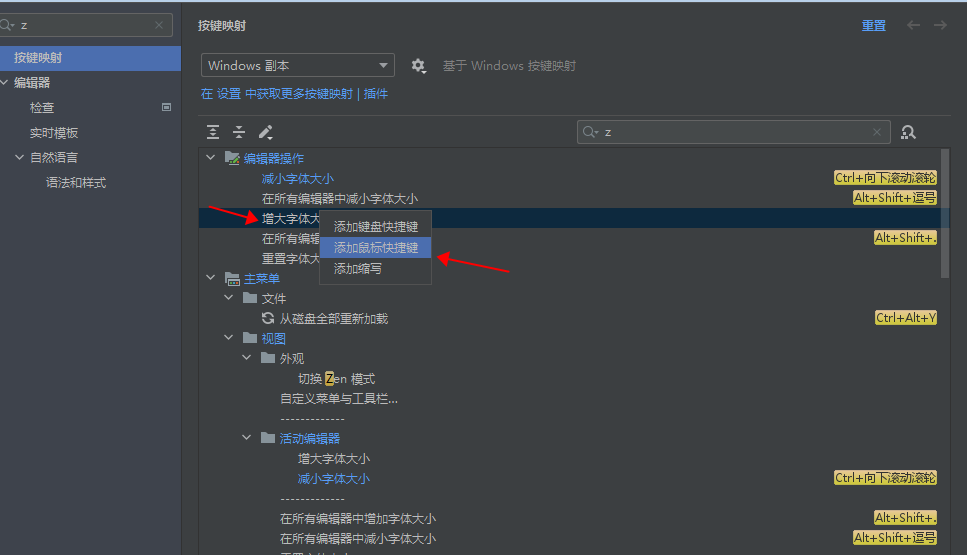
Task: Collapse the 编辑器操作 tree node
Action: pyautogui.click(x=210, y=158)
